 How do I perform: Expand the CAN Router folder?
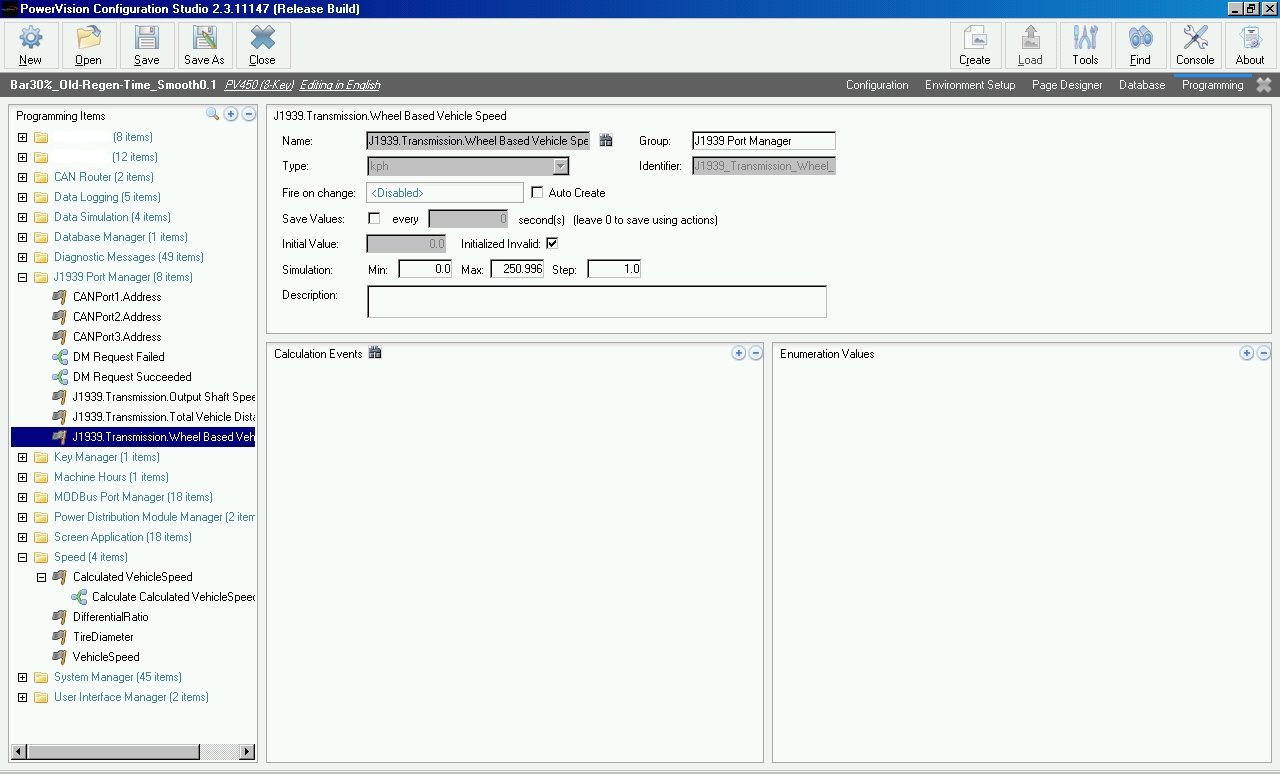[22, 177]
